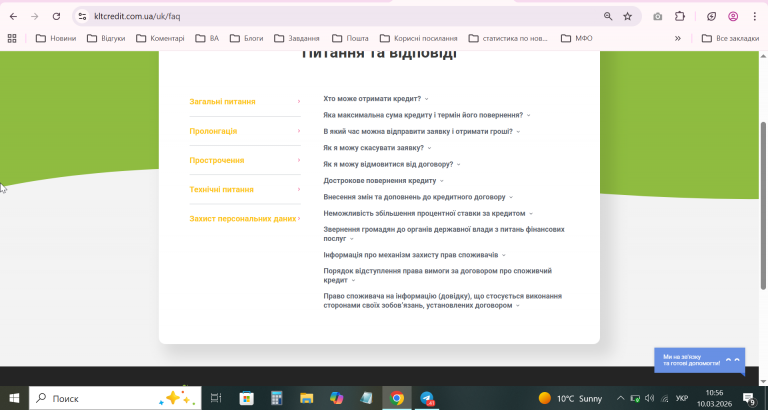Open Calculator from the taskbar

[x=277, y=398]
